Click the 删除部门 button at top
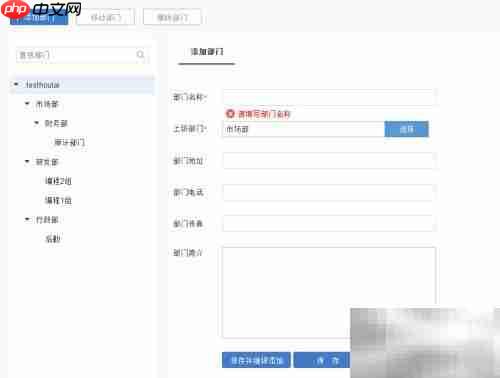Image resolution: width=500 pixels, height=378 pixels. tap(172, 17)
